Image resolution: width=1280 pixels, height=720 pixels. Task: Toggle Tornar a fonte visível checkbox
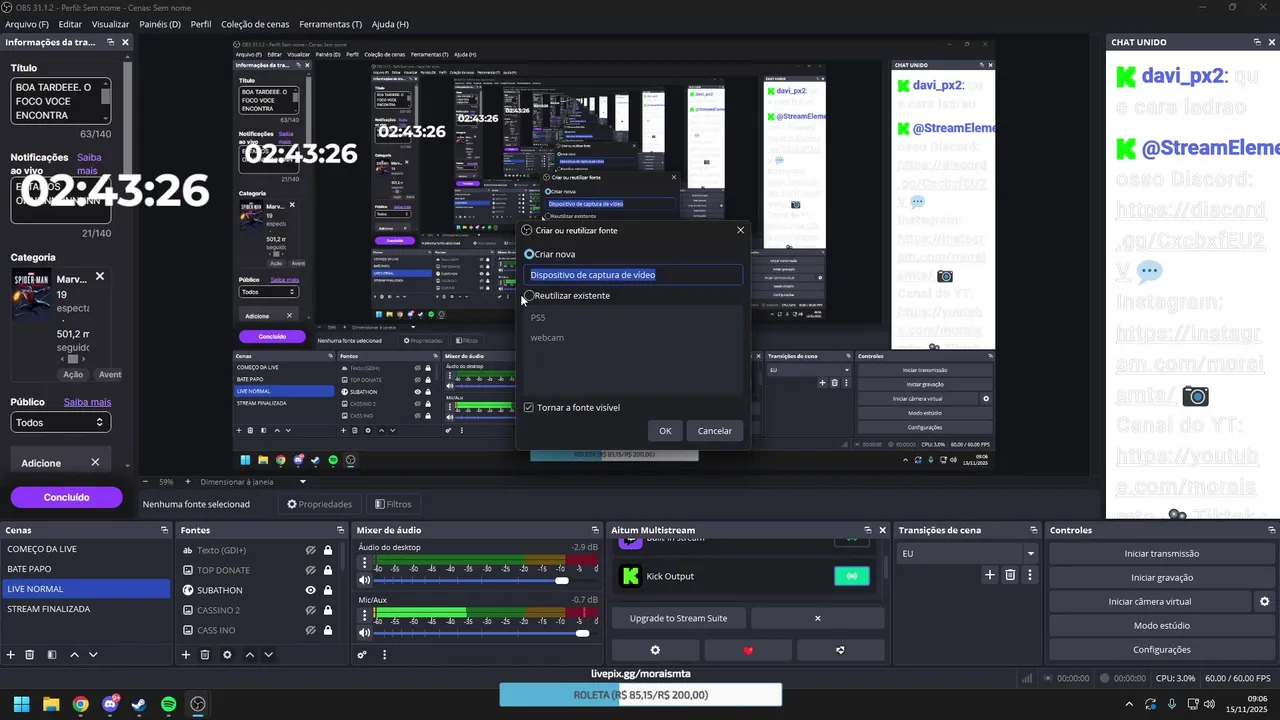click(x=529, y=407)
